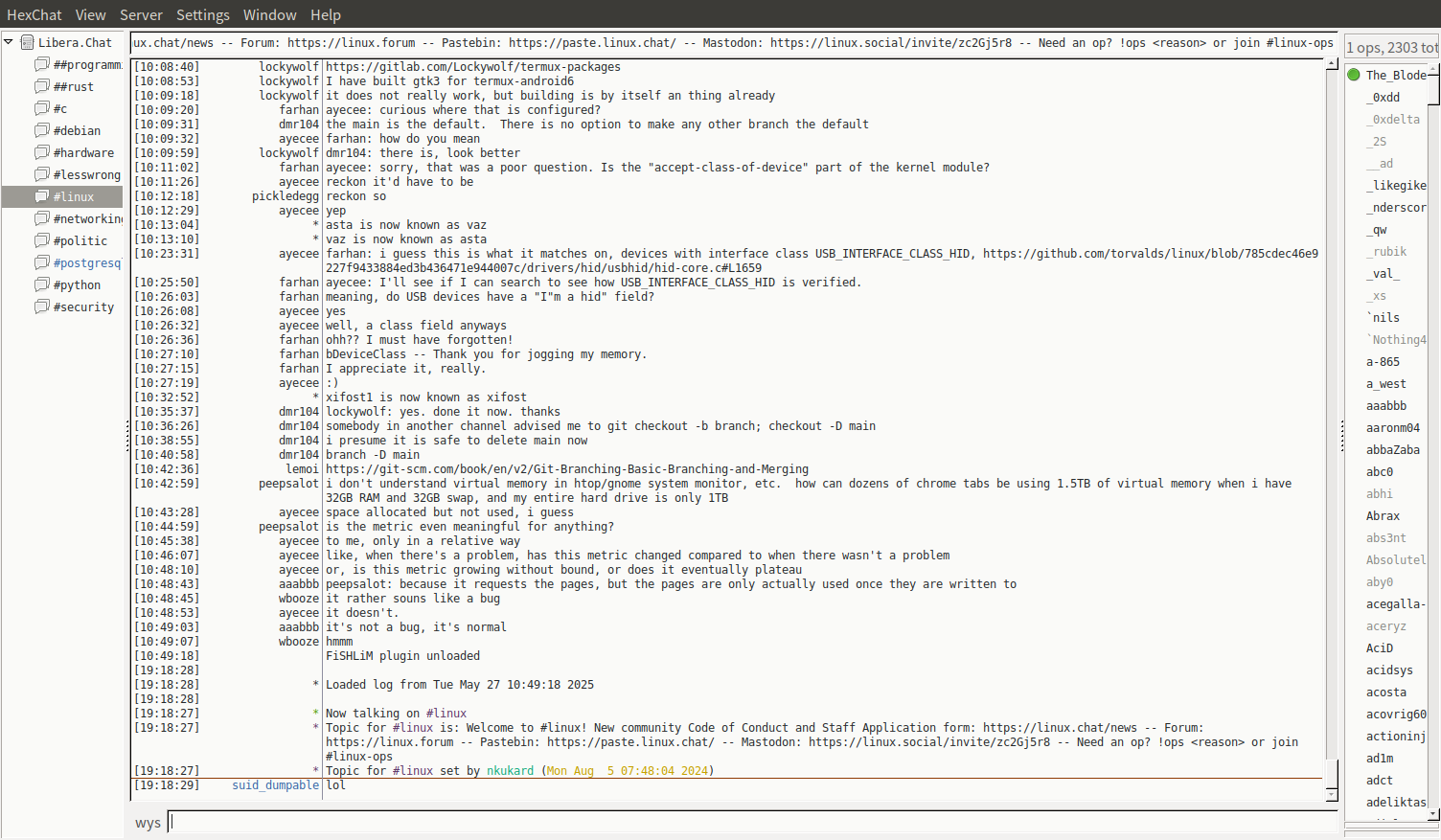Image resolution: width=1441 pixels, height=840 pixels.
Task: Click the Libera.Chat server icon
Action: pyautogui.click(x=28, y=42)
